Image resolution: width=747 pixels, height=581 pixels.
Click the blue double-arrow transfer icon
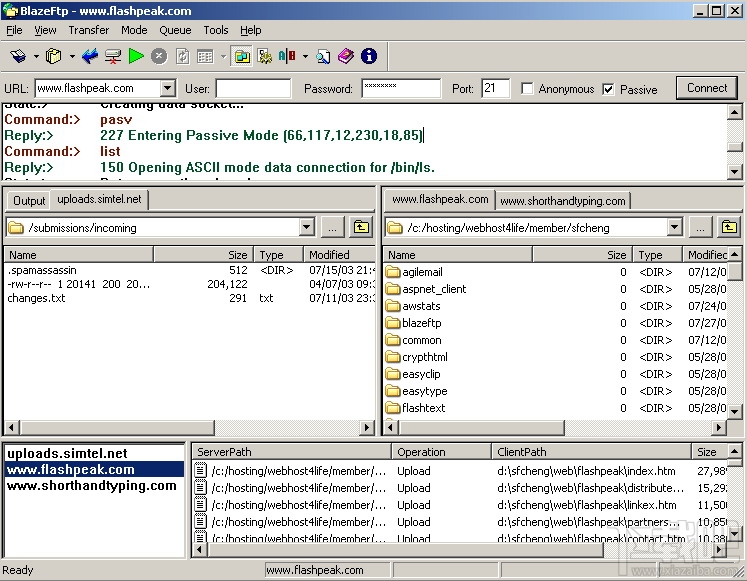(90, 57)
